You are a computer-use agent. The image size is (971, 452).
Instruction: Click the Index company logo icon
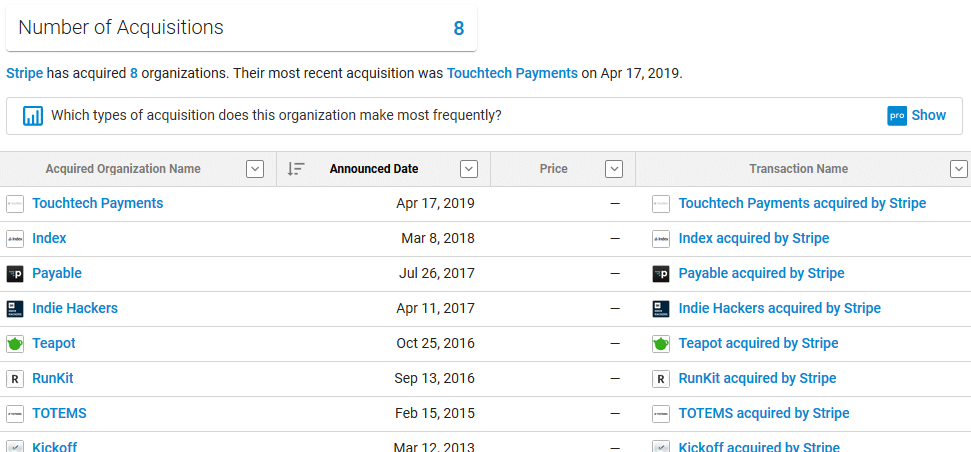pos(15,239)
